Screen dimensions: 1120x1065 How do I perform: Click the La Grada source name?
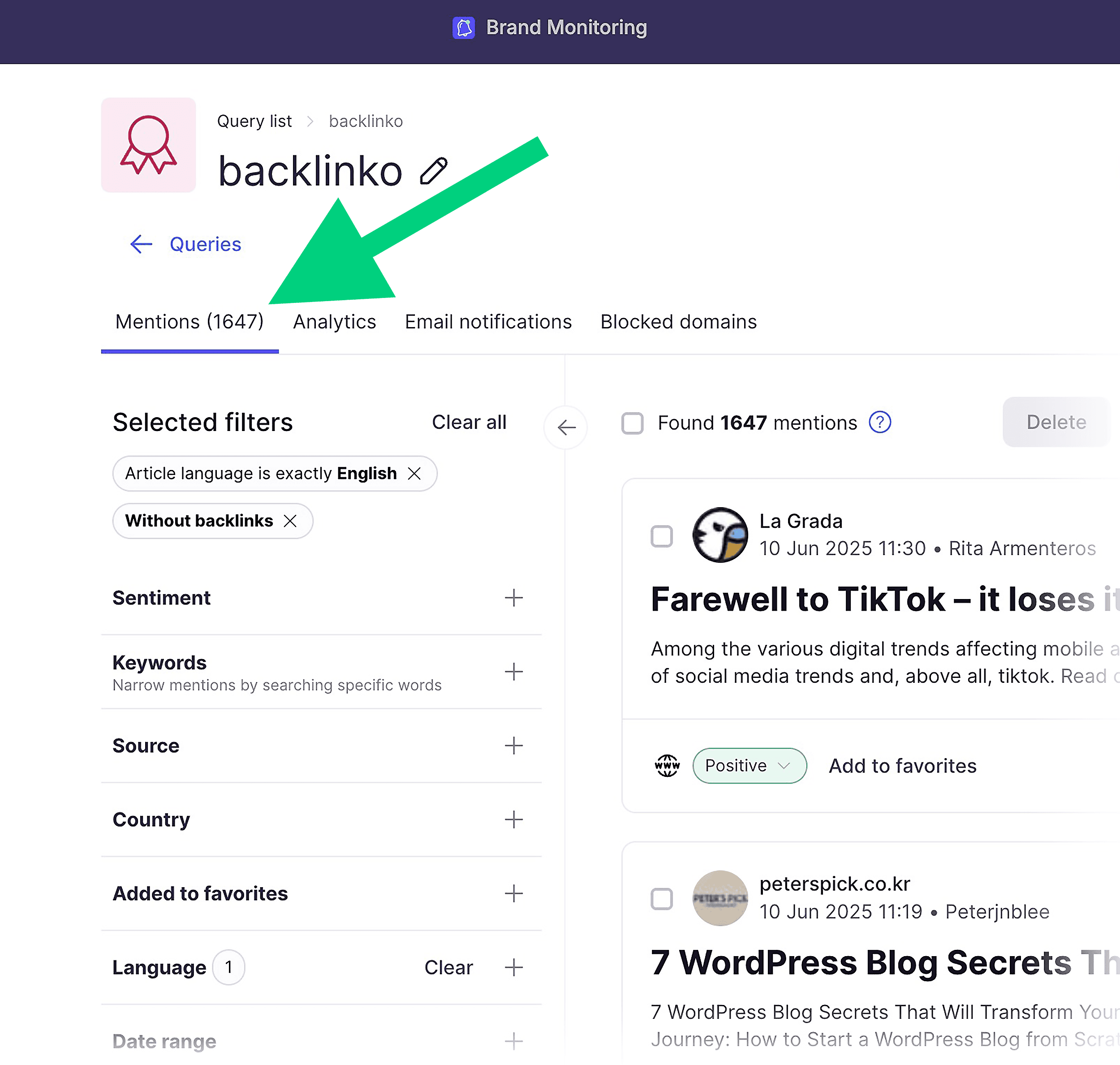(x=801, y=521)
